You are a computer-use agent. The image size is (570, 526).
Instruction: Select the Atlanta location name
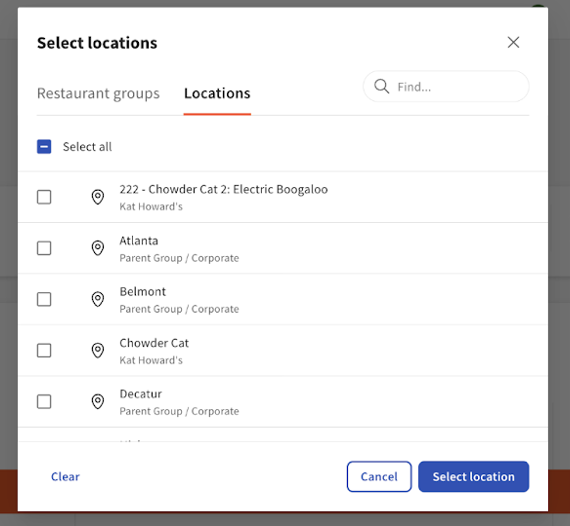(139, 241)
